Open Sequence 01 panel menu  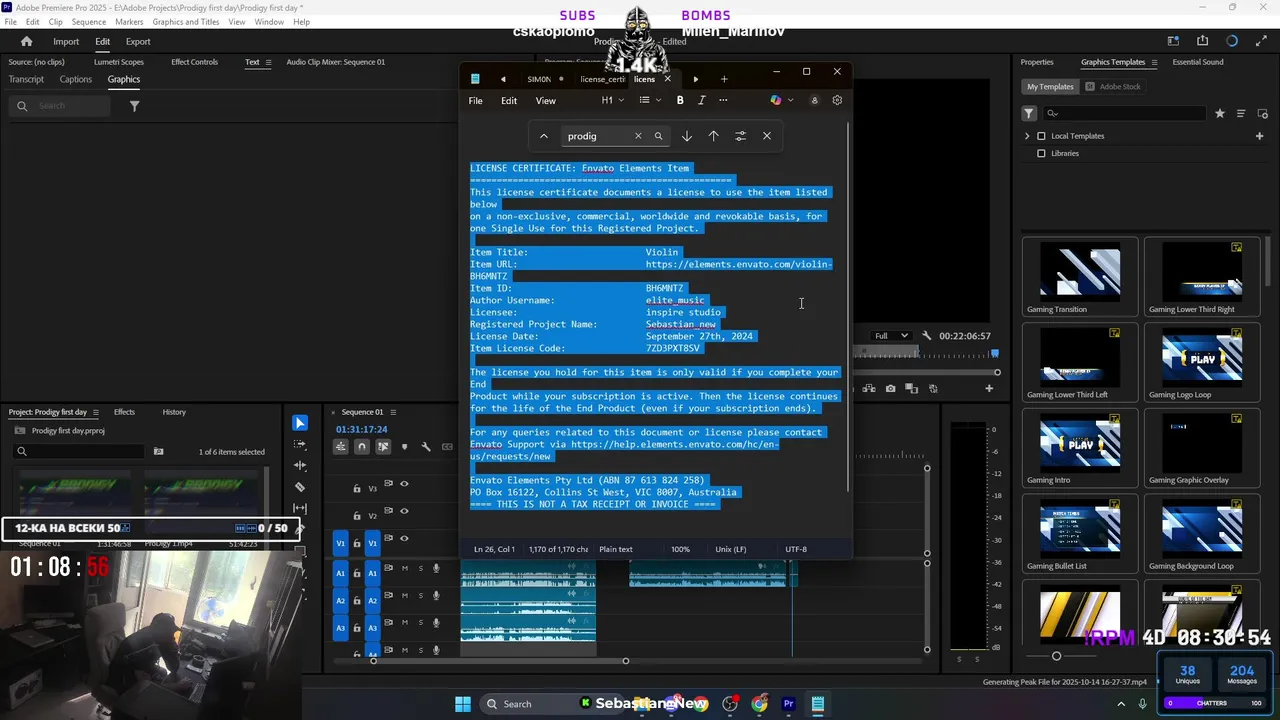394,412
